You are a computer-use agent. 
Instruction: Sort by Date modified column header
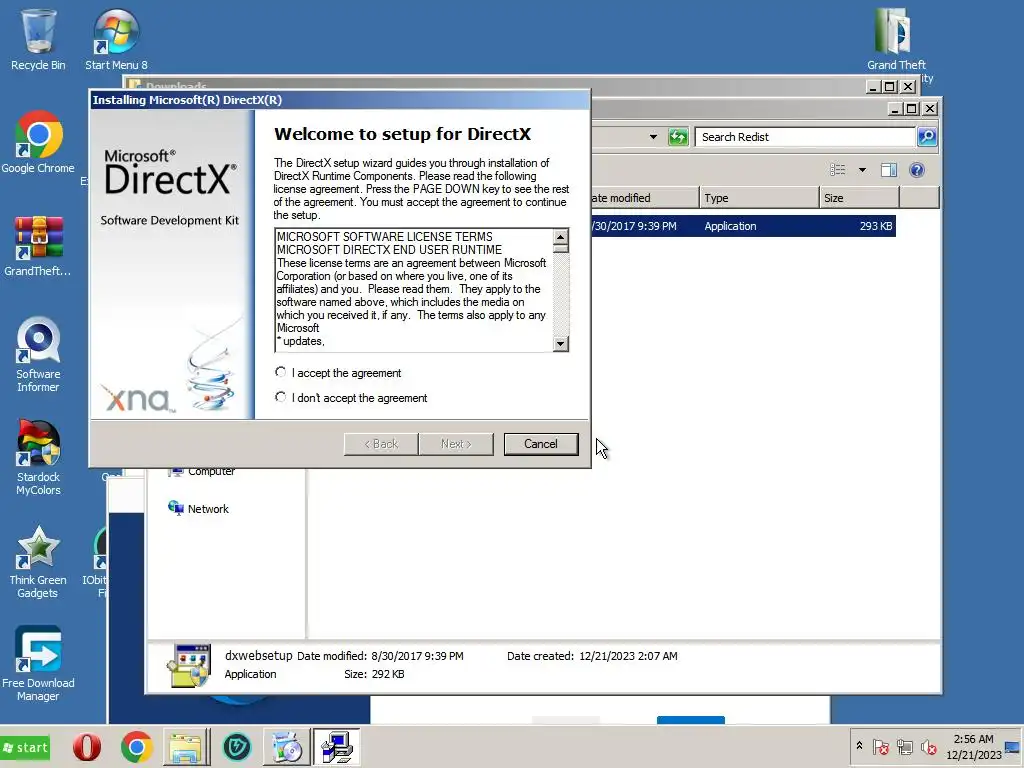click(x=644, y=198)
